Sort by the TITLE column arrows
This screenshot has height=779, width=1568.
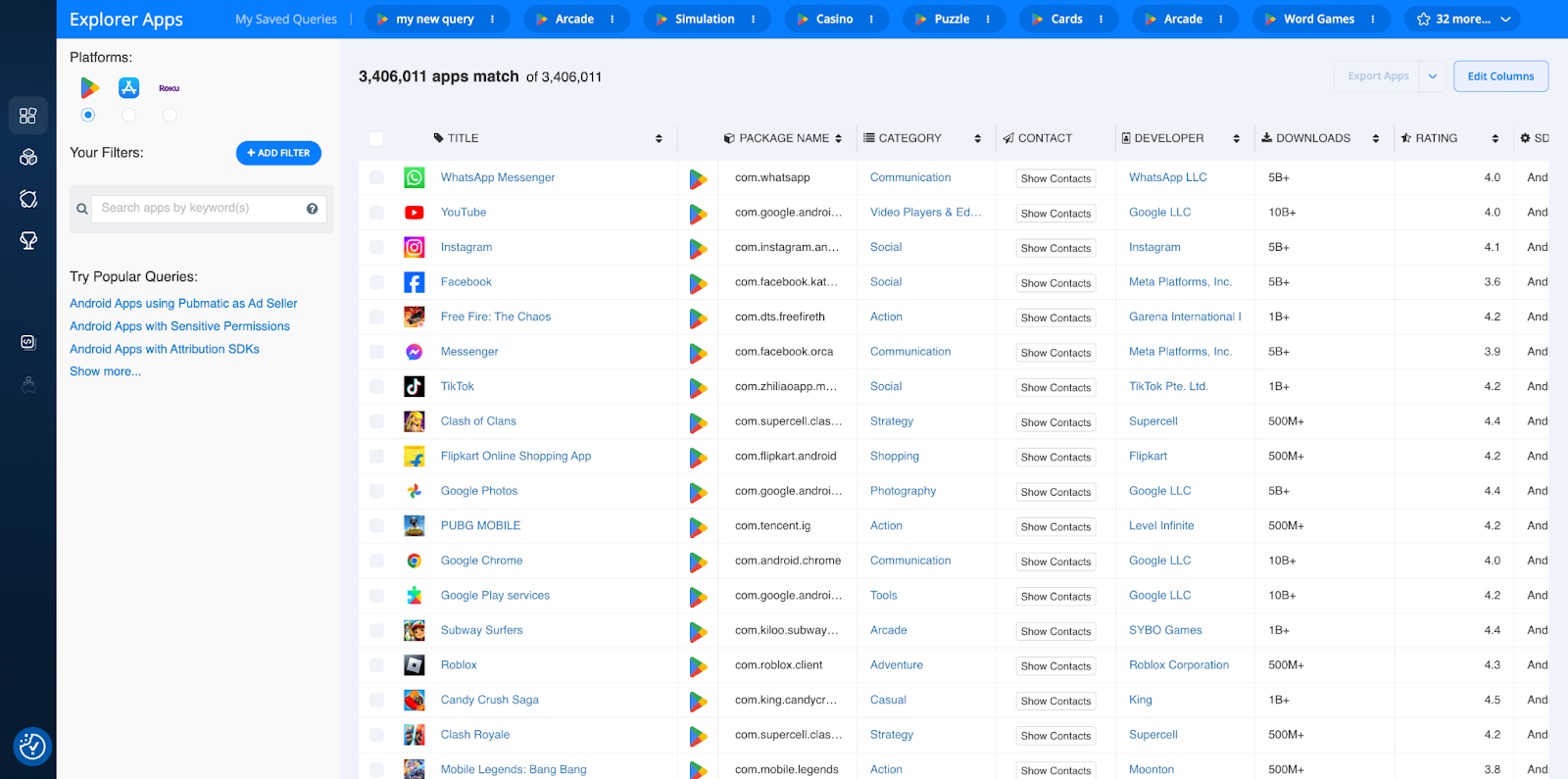[x=659, y=138]
